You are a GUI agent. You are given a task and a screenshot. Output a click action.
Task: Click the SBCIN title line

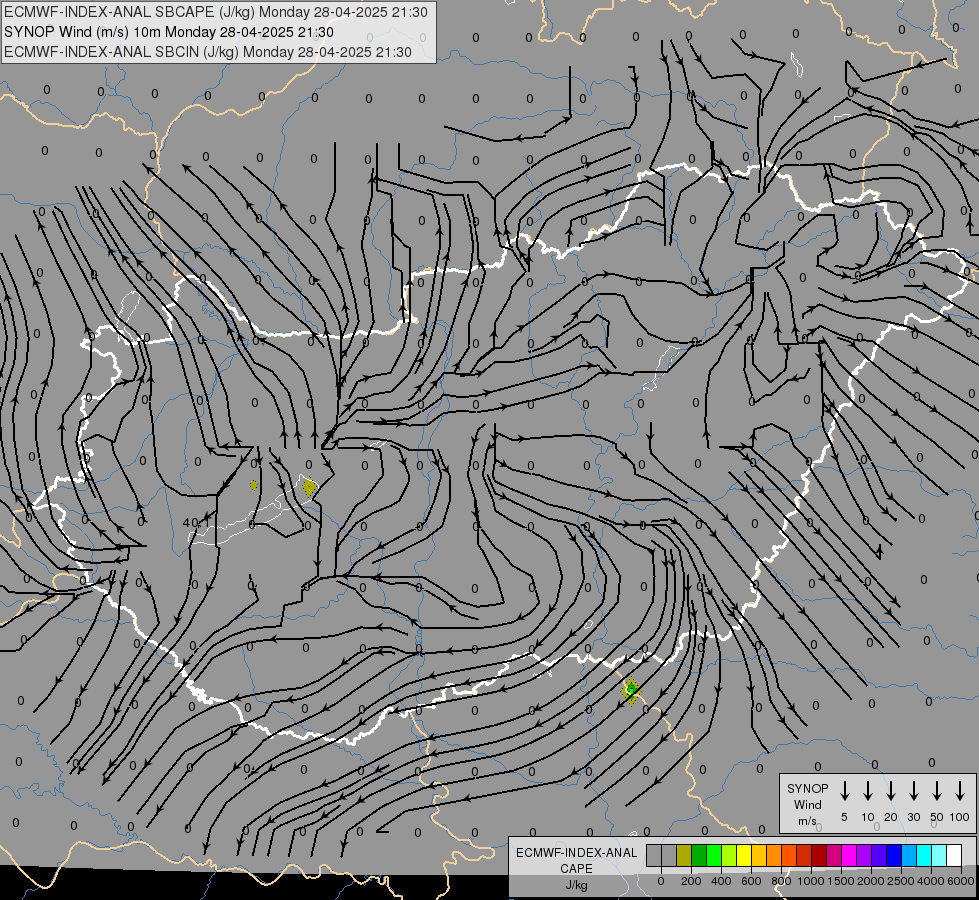click(208, 52)
